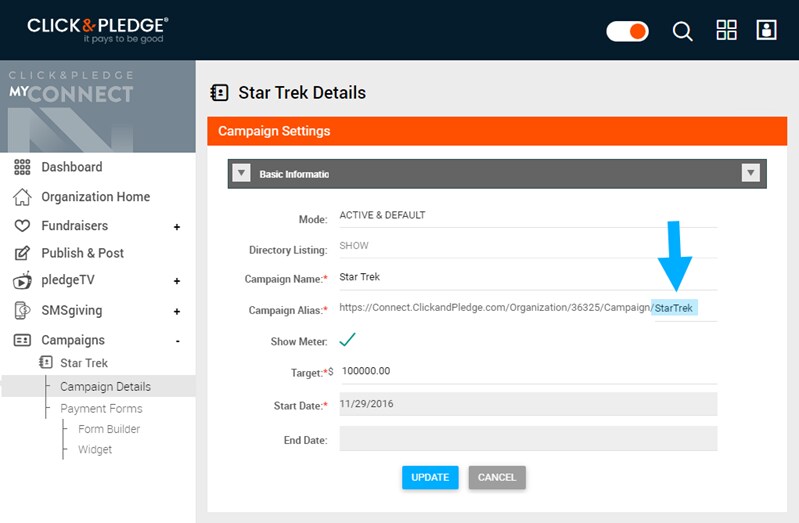Expand the SMSgiving plus sign

pos(177,311)
